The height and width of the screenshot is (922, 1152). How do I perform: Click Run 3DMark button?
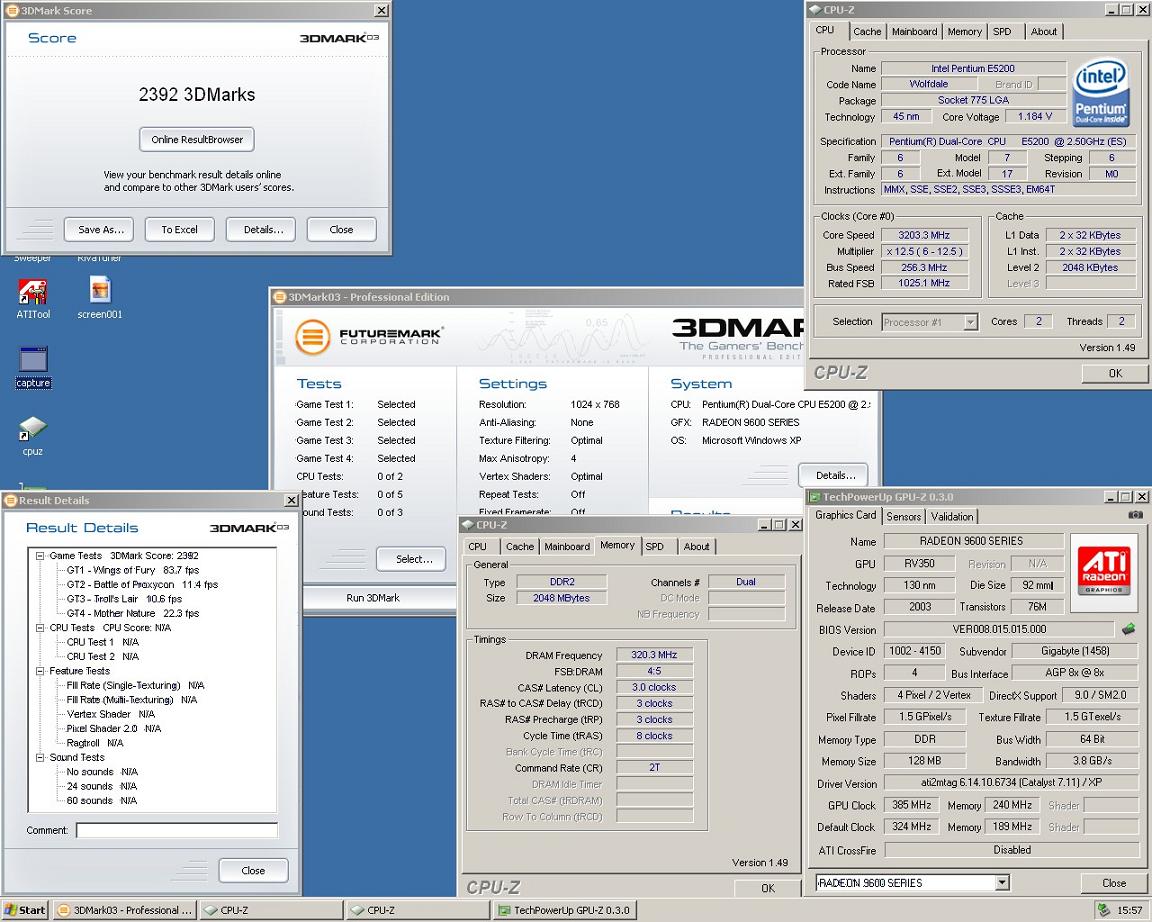(x=373, y=597)
